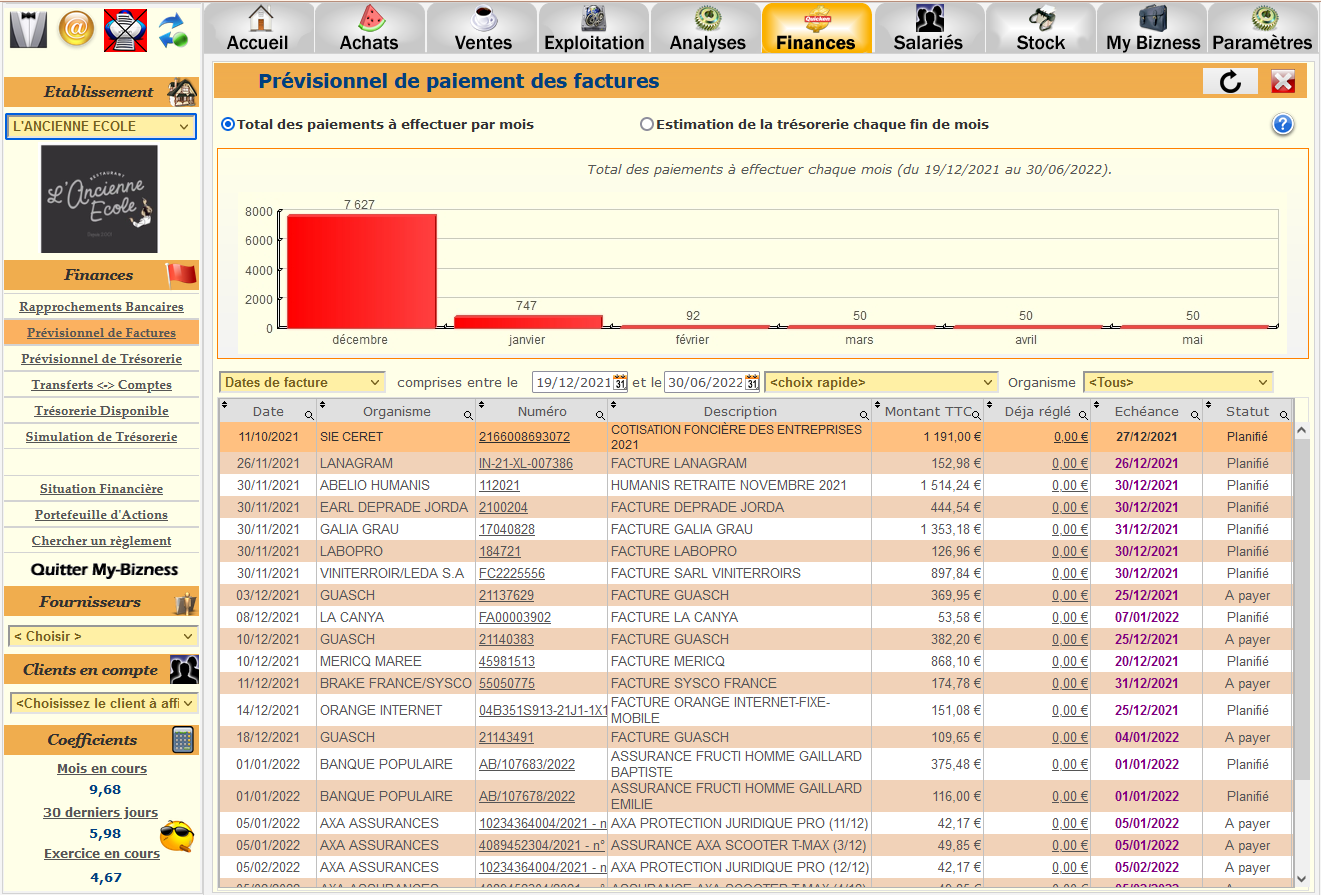1321x895 pixels.
Task: Expand the 'choix rapide' dropdown
Action: 881,383
